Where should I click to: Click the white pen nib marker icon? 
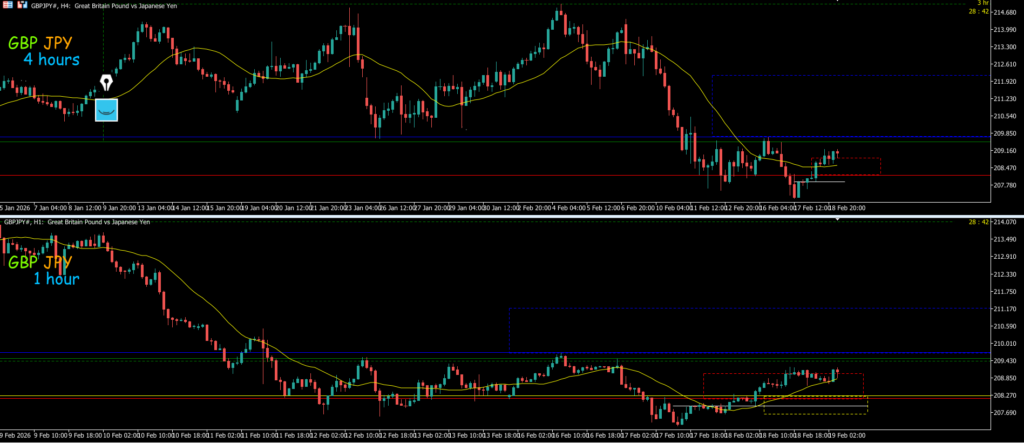pos(106,82)
